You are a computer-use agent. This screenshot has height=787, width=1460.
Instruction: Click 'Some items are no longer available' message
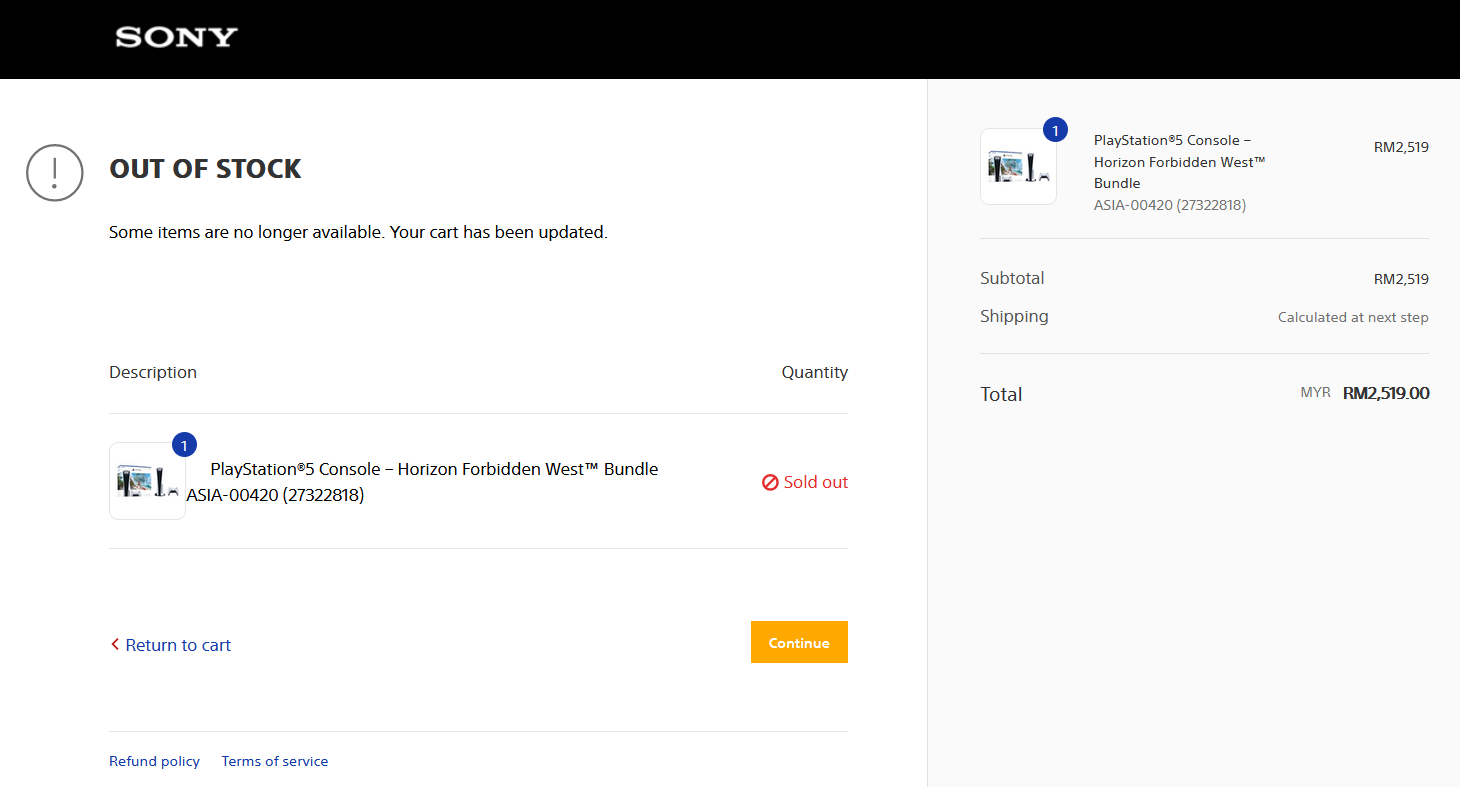point(358,232)
